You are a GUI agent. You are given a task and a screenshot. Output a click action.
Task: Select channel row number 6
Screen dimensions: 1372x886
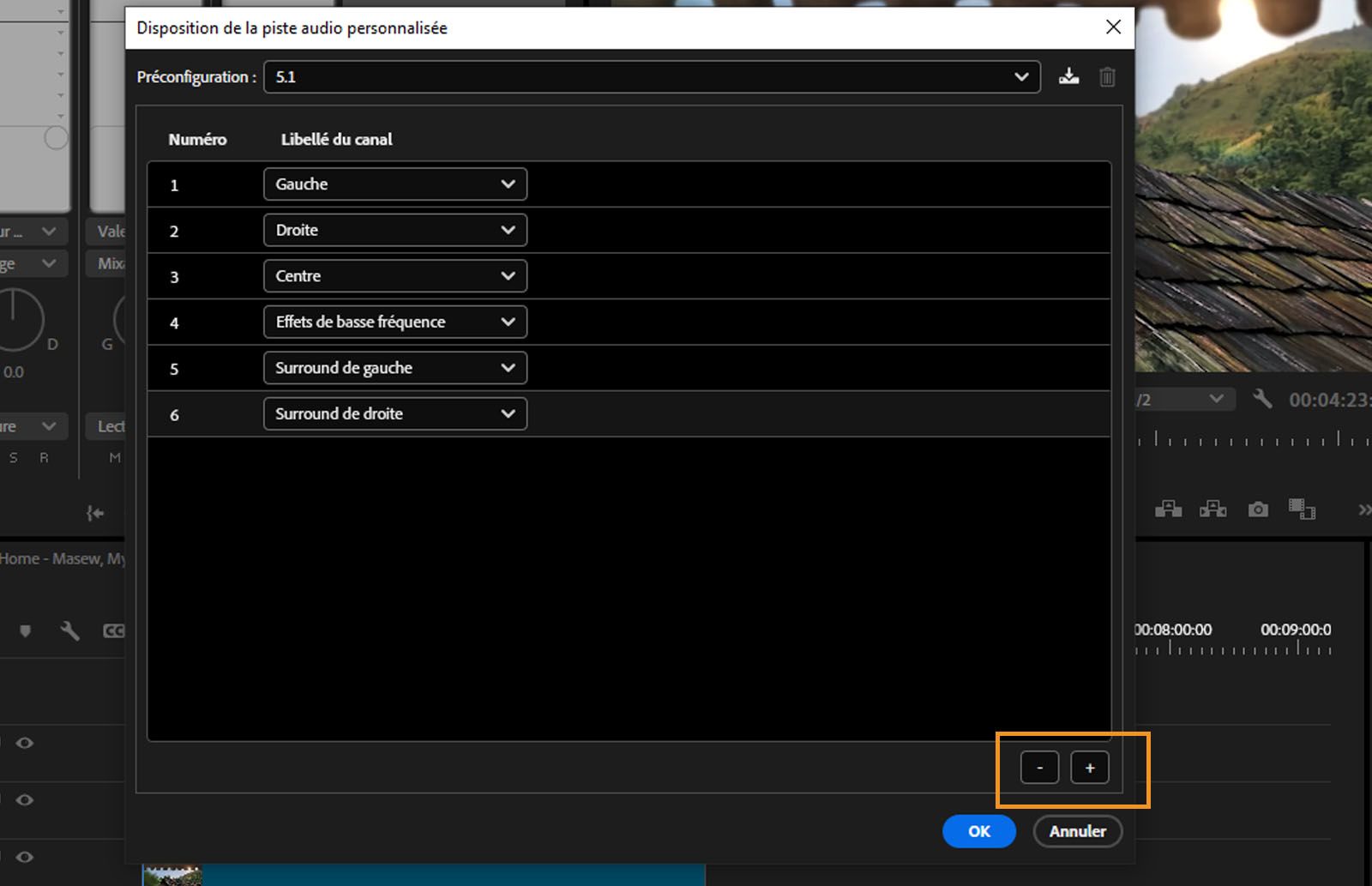[x=629, y=414]
